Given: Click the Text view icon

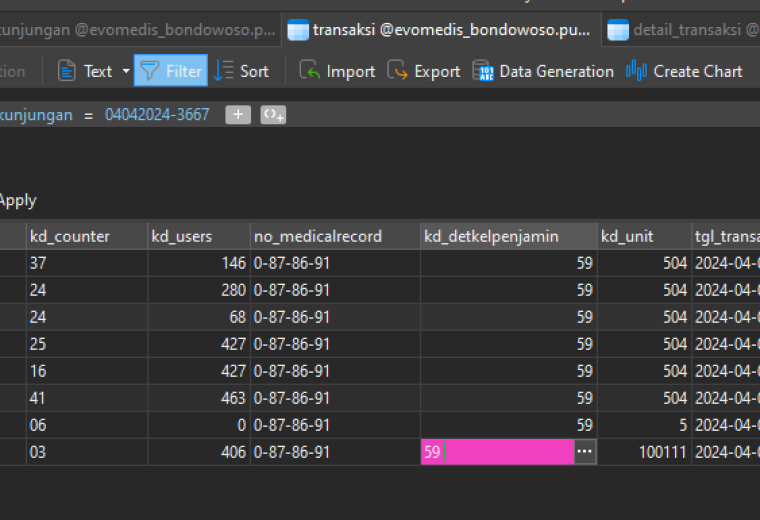Looking at the screenshot, I should (x=66, y=71).
